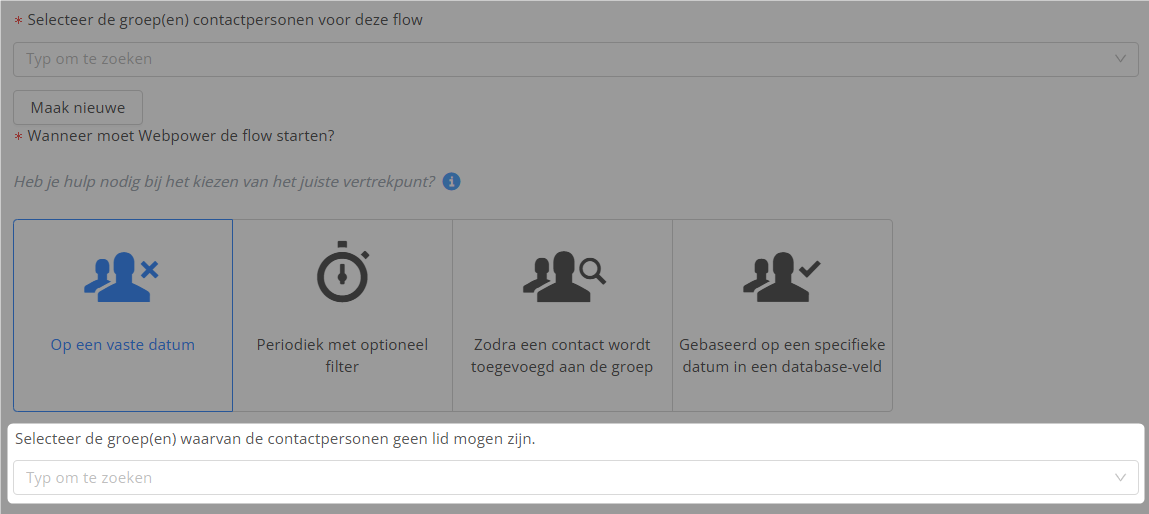Click the red asterisk before "Selecteer de groep(en) contactpersonen"

18,21
